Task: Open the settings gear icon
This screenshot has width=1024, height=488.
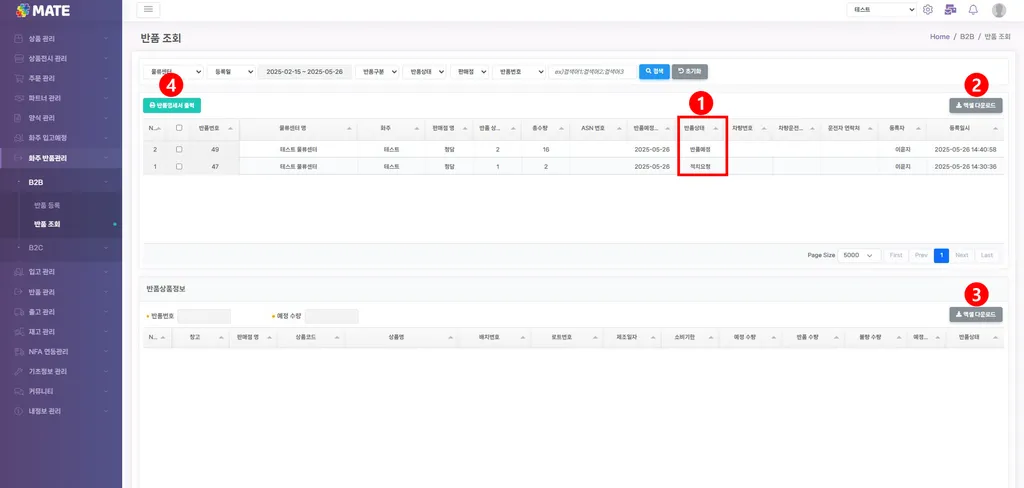Action: (x=928, y=10)
